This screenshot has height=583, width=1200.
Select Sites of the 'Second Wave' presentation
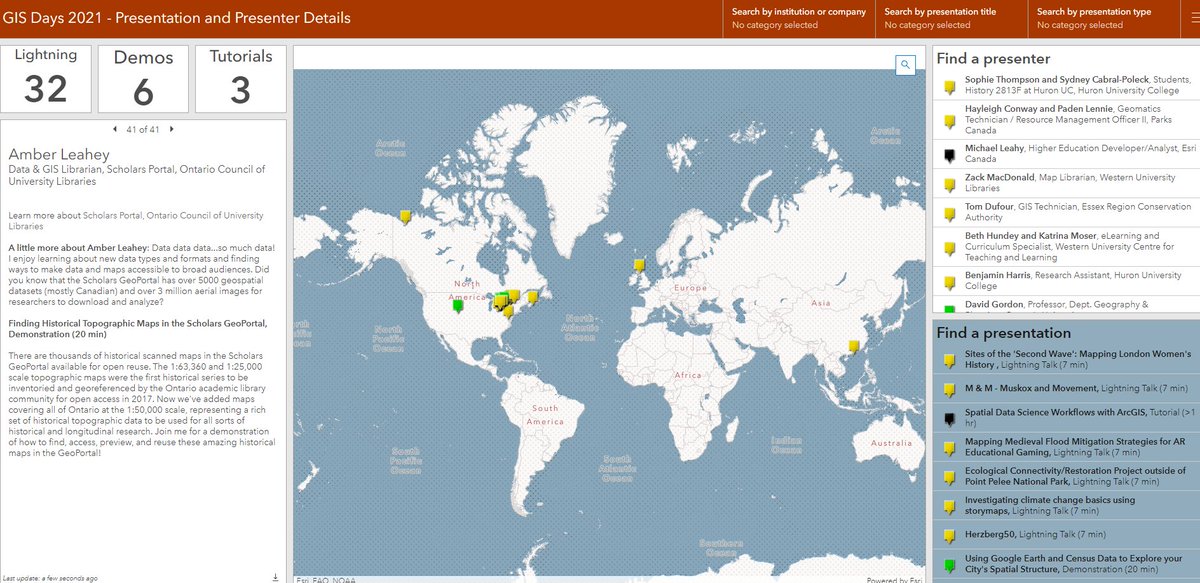[1066, 360]
